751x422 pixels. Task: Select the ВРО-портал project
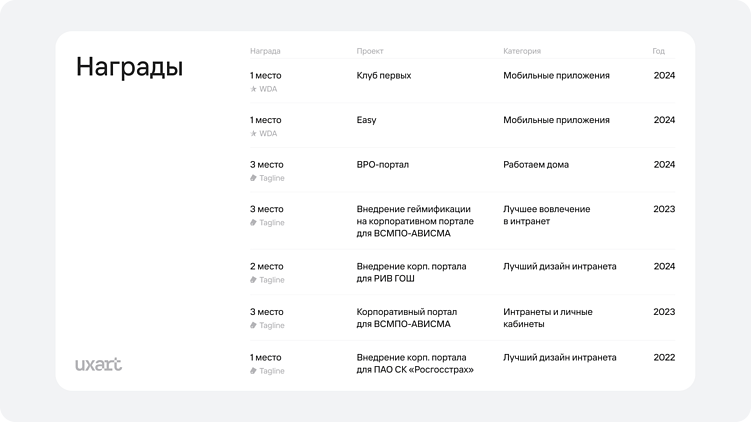pyautogui.click(x=383, y=164)
